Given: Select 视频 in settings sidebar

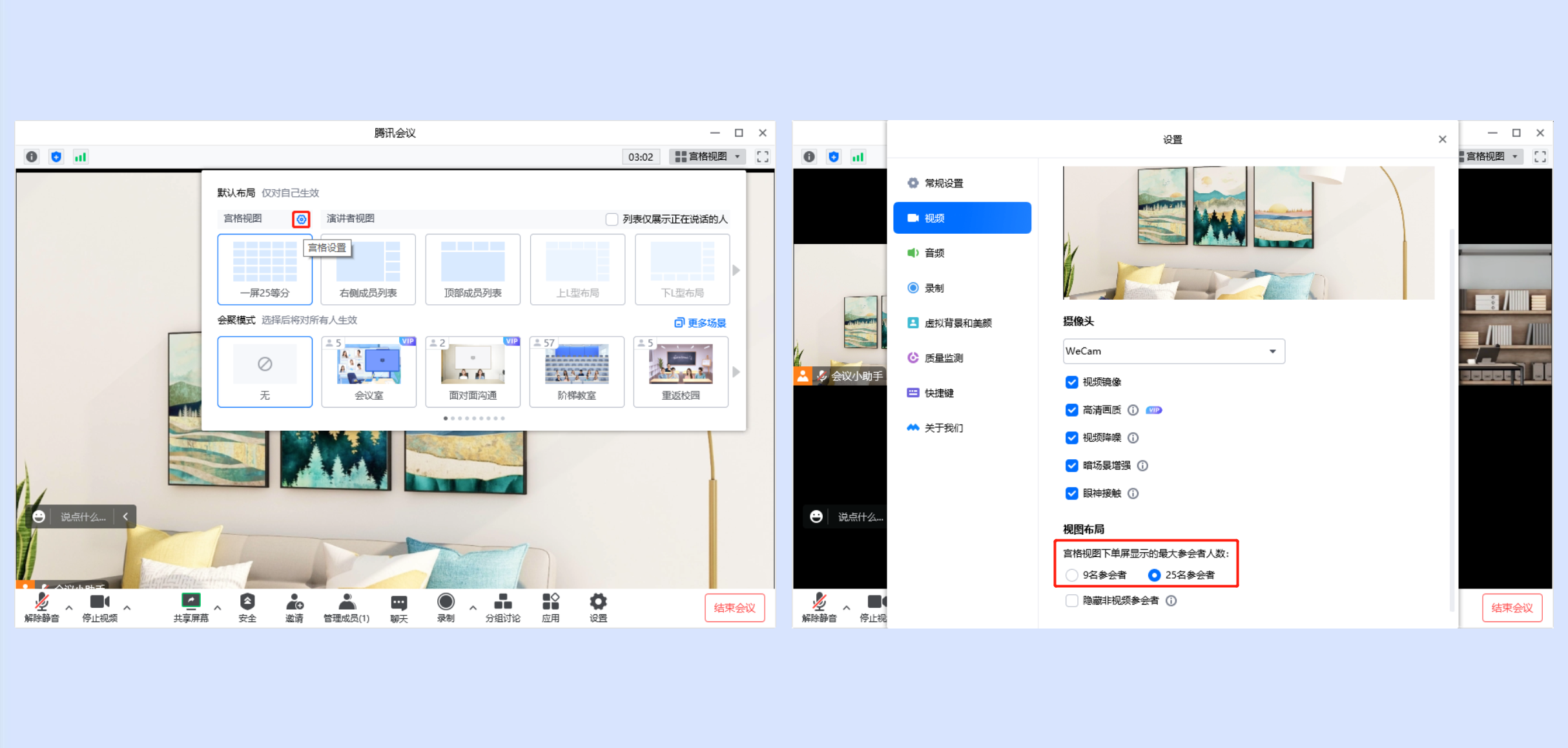Looking at the screenshot, I should click(x=962, y=218).
